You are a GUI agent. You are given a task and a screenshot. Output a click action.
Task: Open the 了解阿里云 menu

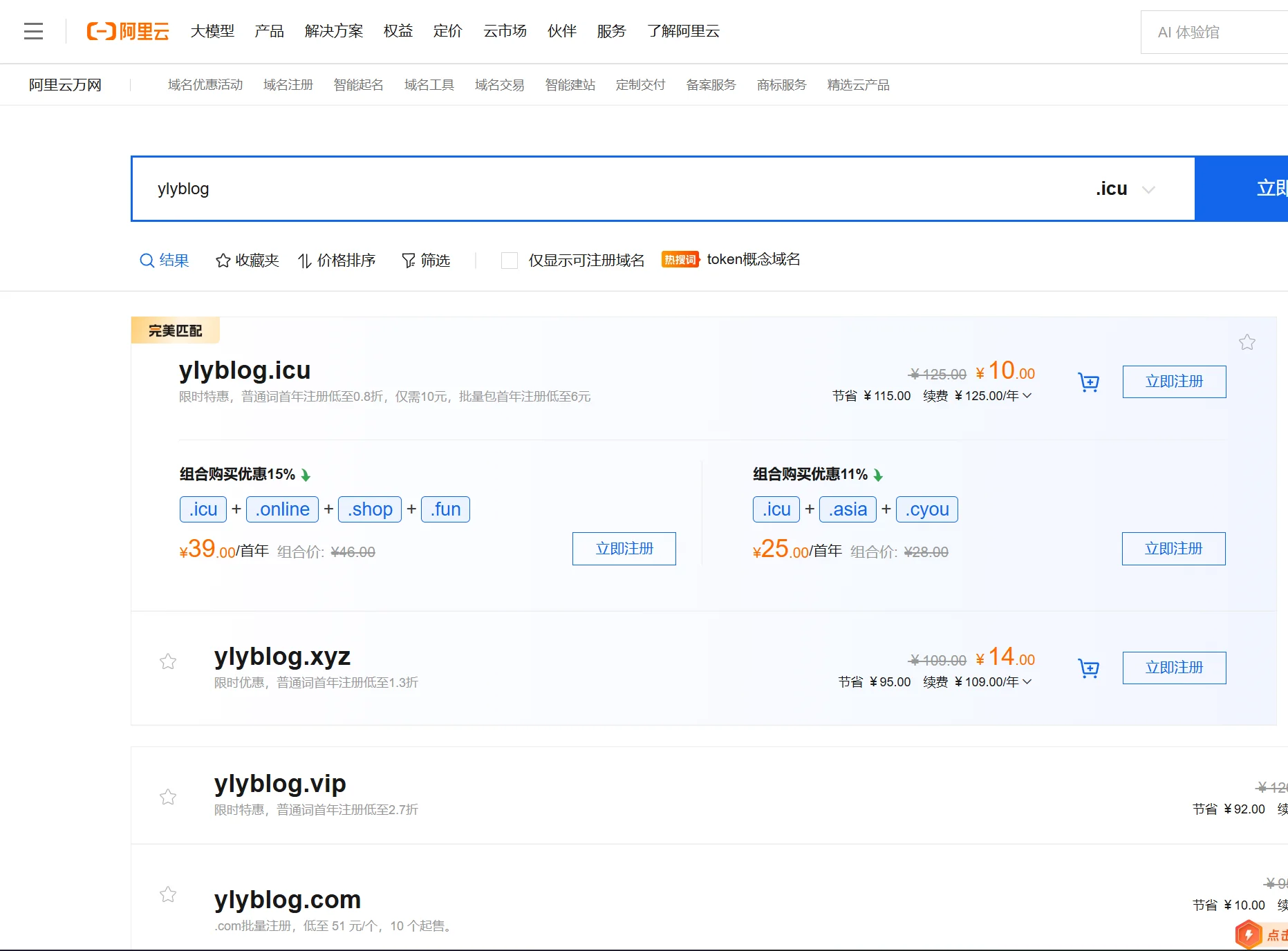(683, 31)
